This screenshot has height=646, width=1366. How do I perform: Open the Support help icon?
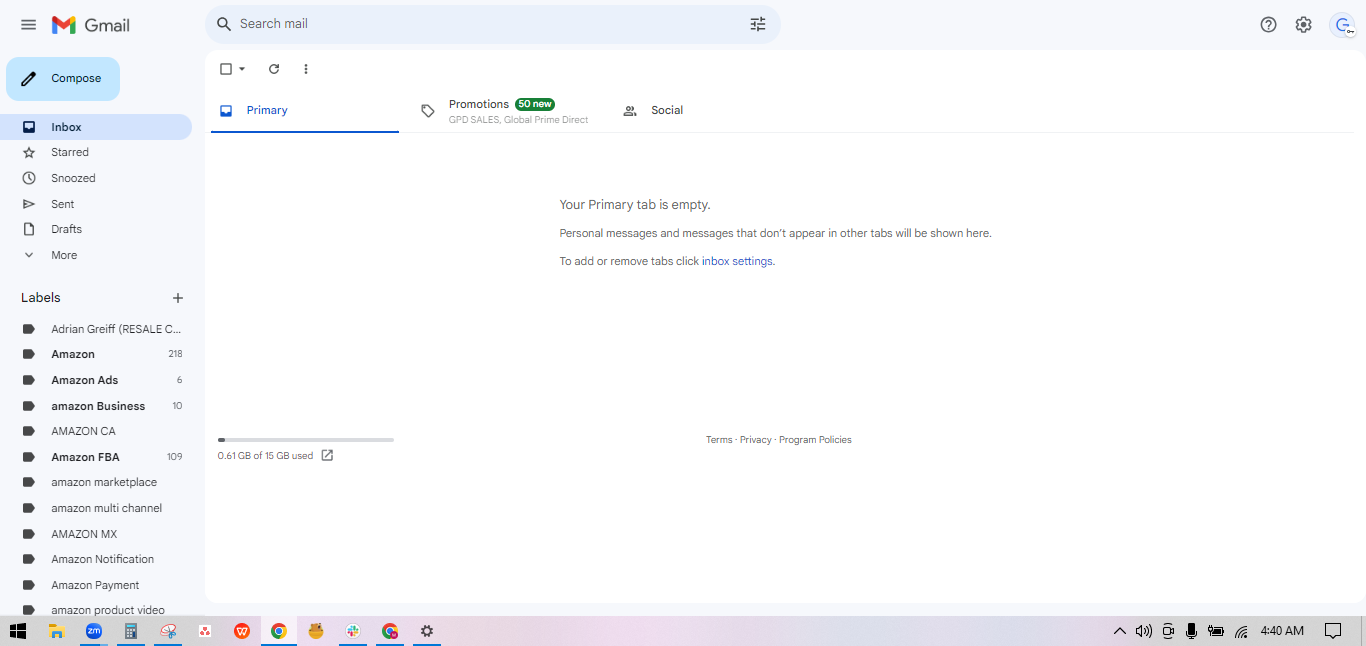[1268, 25]
